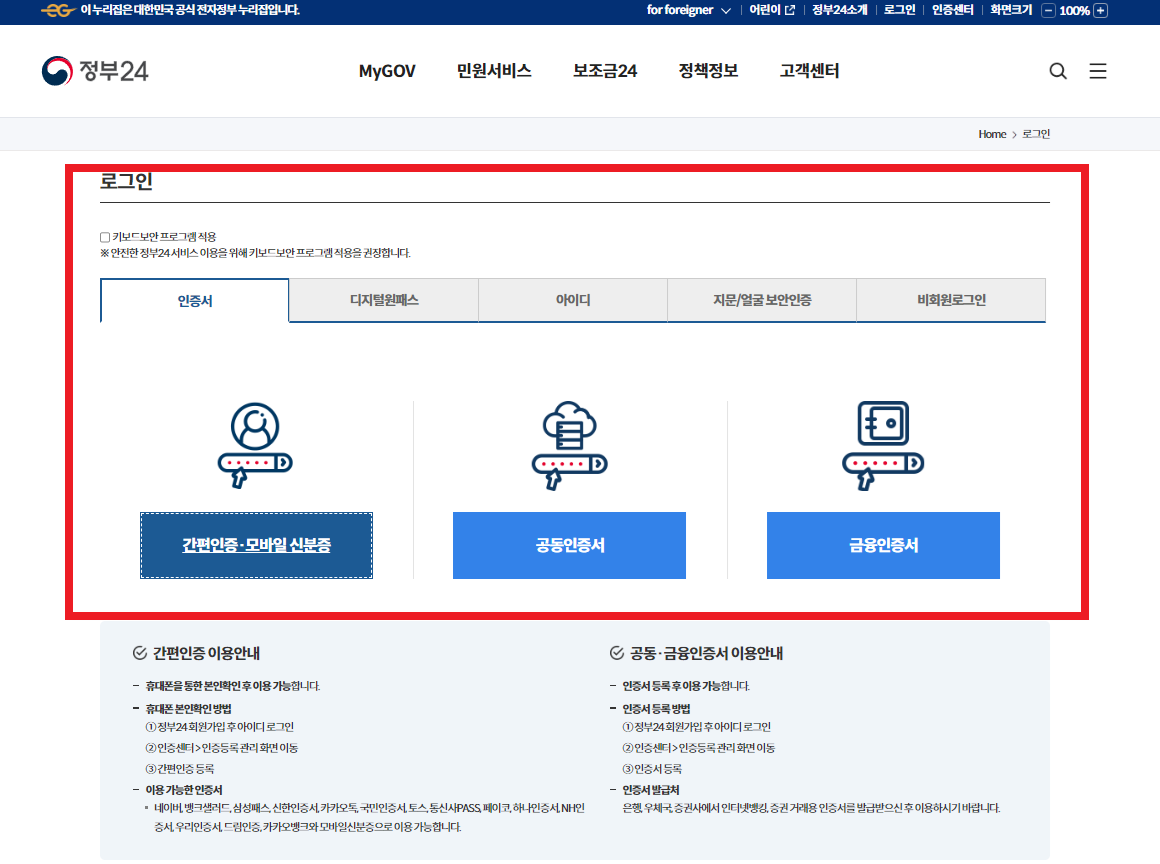Switch to the 디지털원패스 tab
The height and width of the screenshot is (864, 1160).
(x=384, y=300)
